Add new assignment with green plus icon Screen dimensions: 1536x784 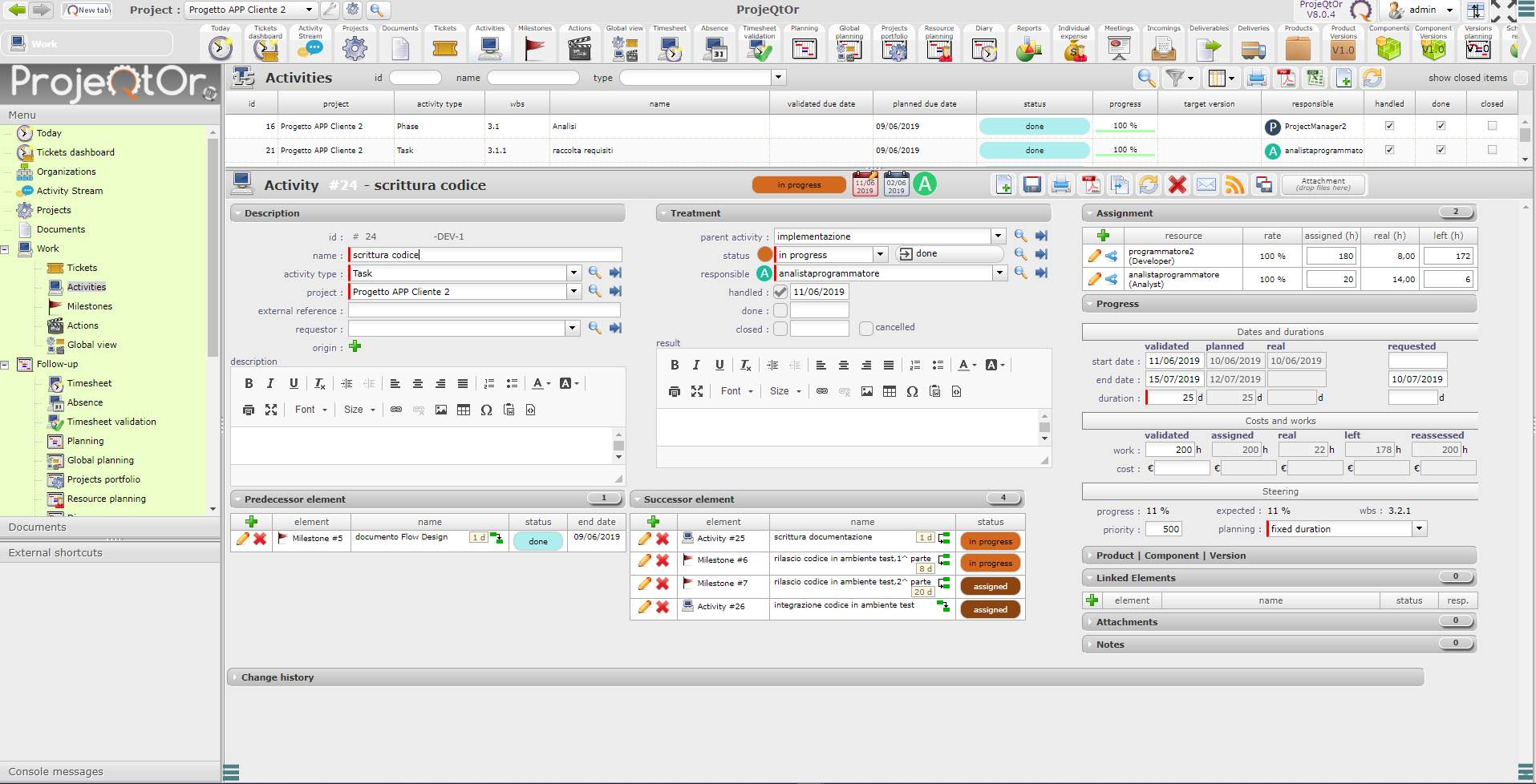coord(1103,236)
